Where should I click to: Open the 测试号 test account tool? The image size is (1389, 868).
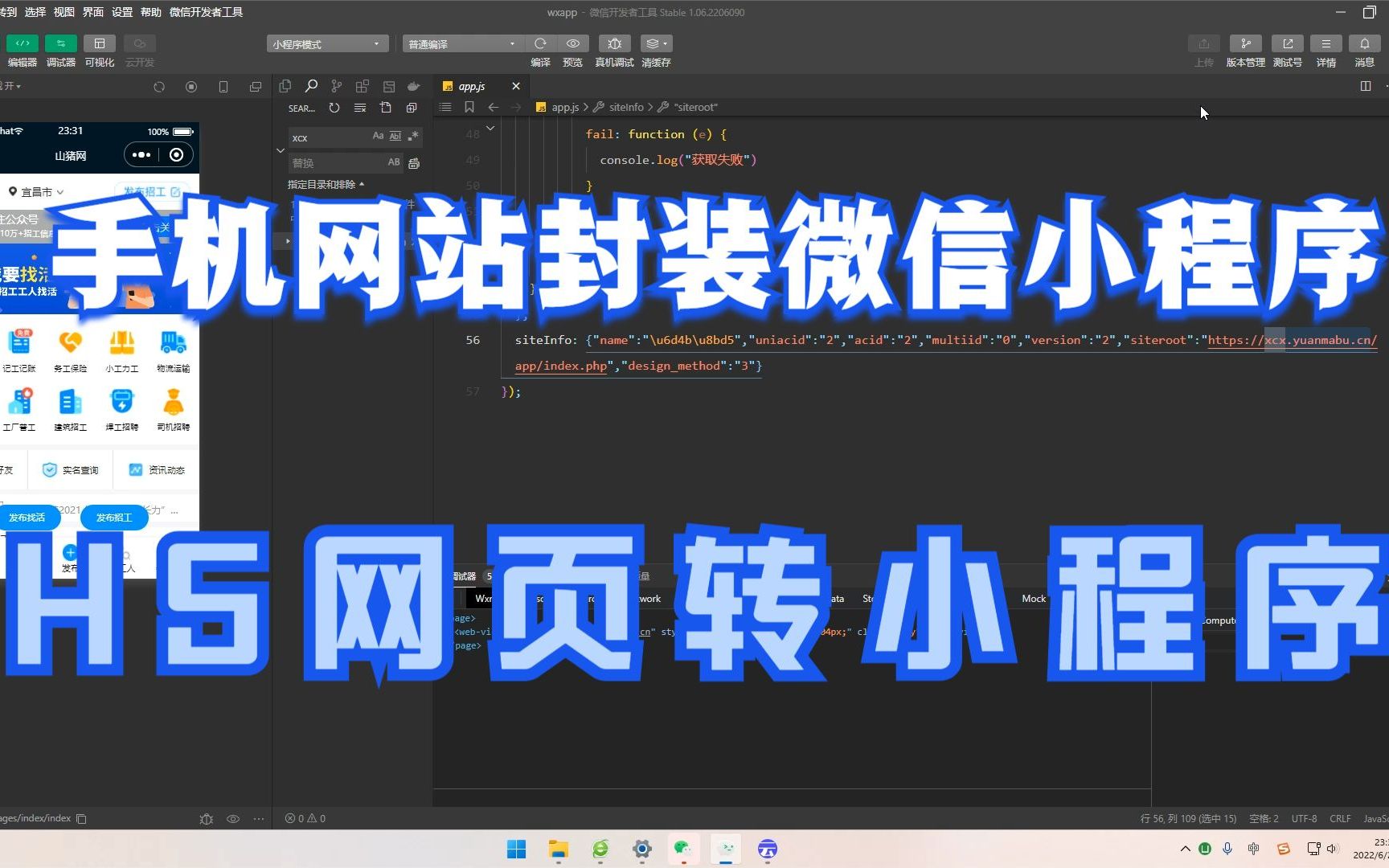point(1287,50)
